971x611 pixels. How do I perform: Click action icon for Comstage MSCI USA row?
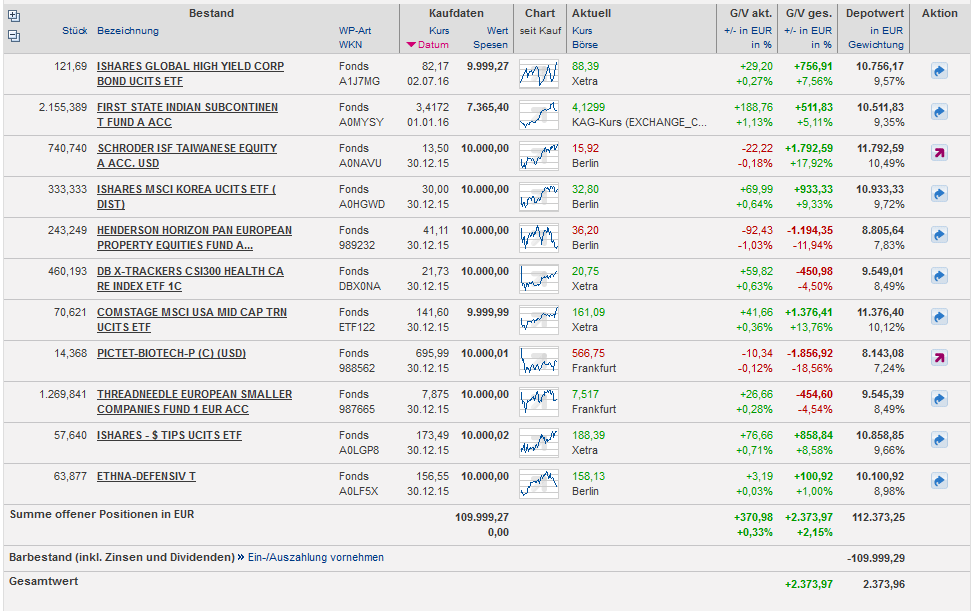click(x=939, y=318)
